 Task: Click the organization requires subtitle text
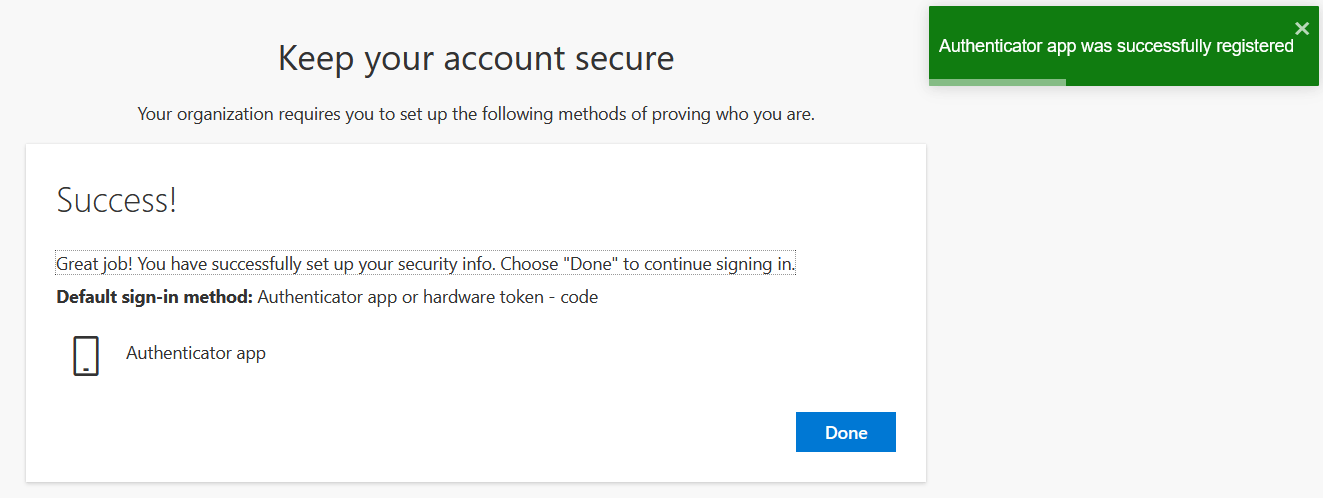click(476, 114)
